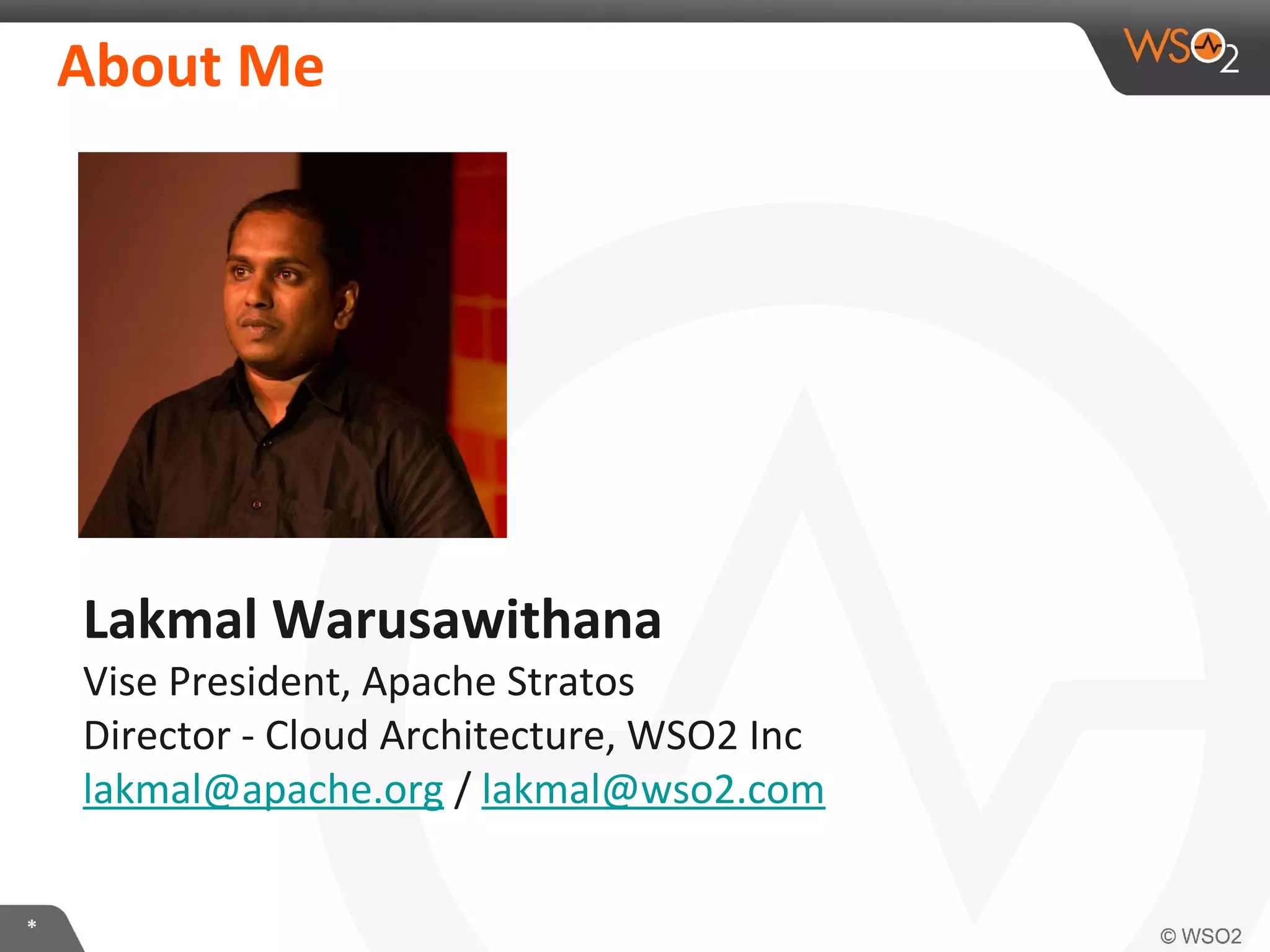Click the words "Apache Stratos"

498,682
